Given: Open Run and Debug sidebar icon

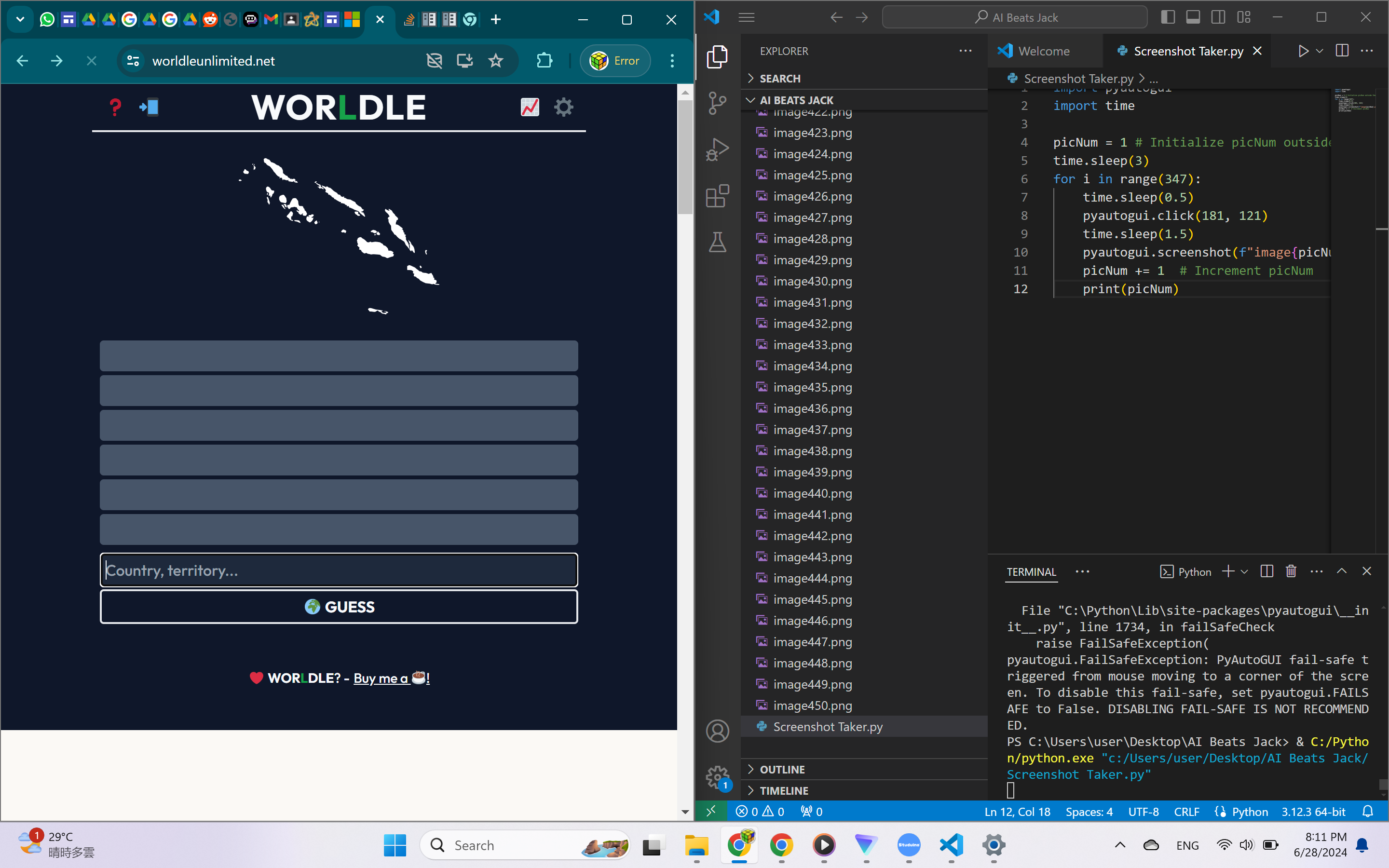Looking at the screenshot, I should (717, 149).
